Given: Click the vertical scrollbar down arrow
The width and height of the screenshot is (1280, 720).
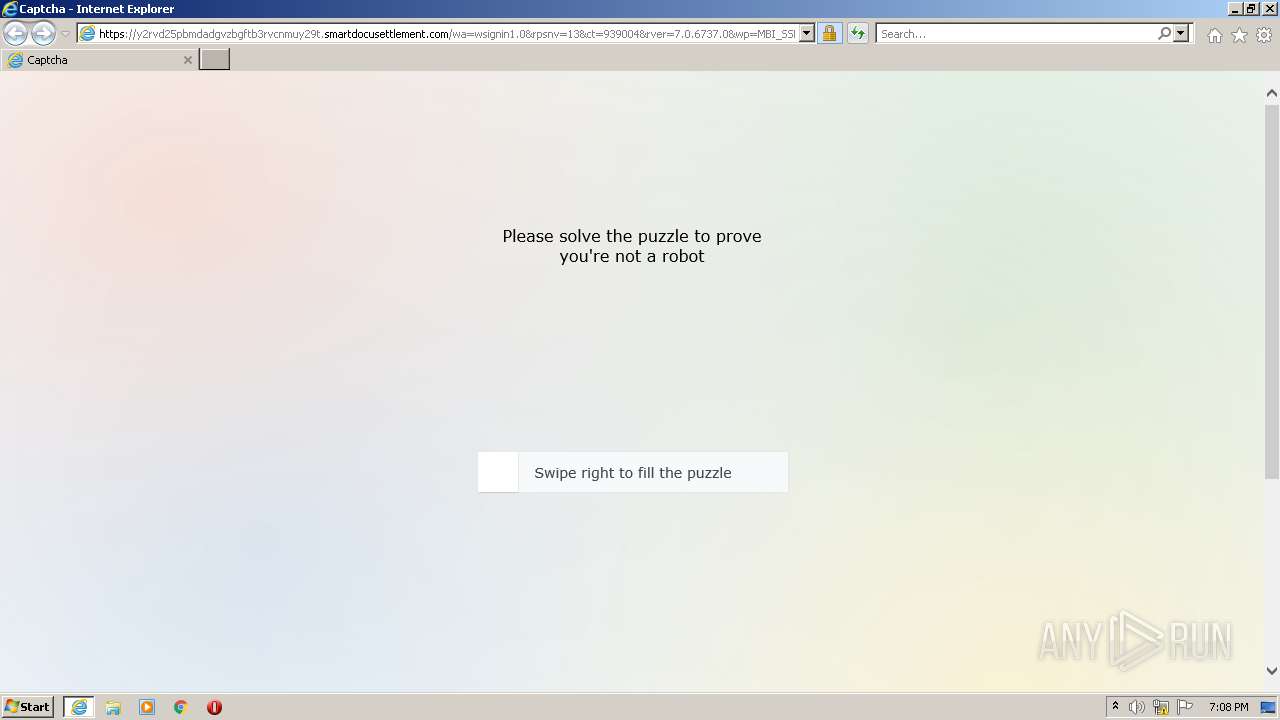Looking at the screenshot, I should point(1271,671).
